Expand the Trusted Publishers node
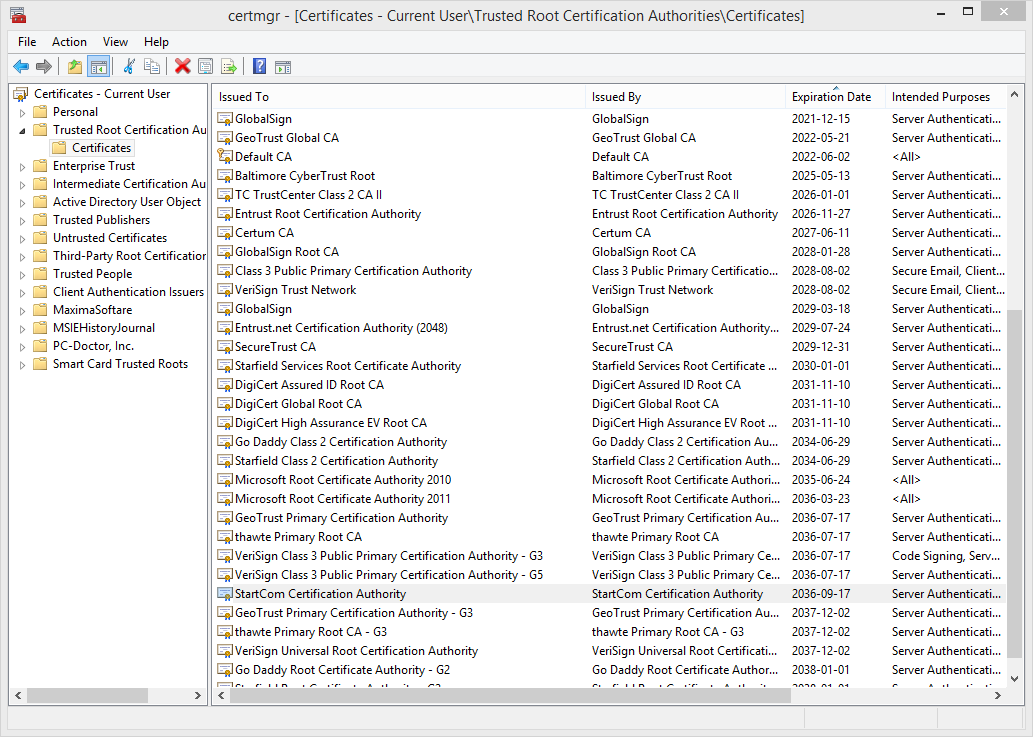The height and width of the screenshot is (737, 1033). tap(22, 221)
